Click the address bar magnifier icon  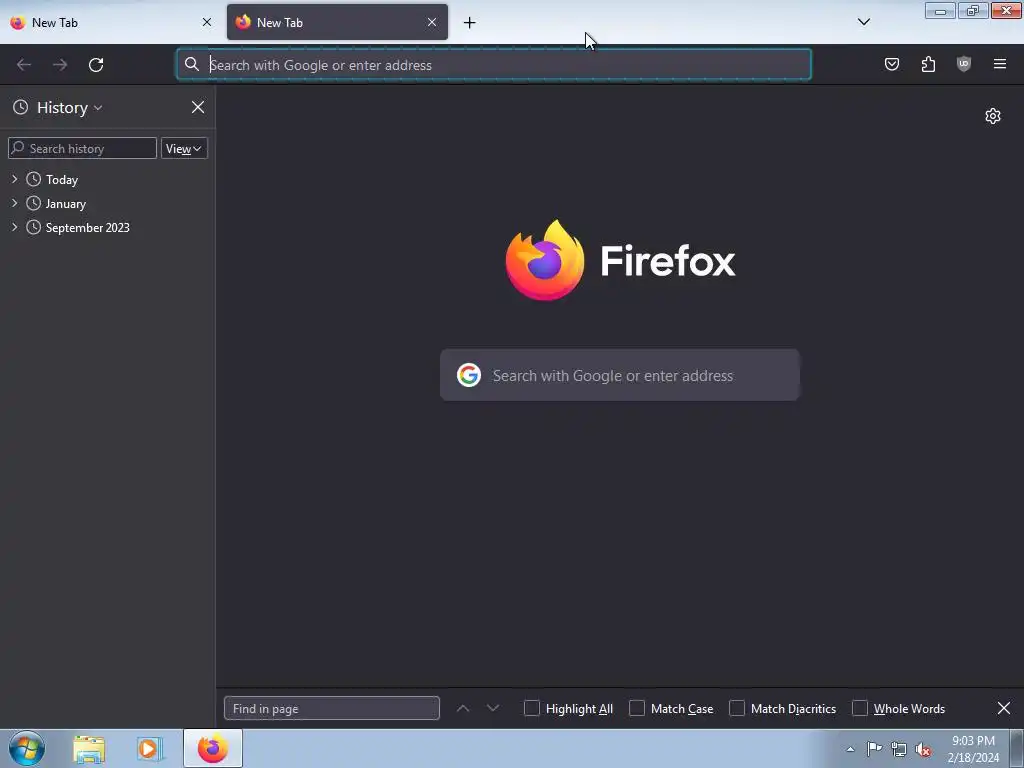(191, 64)
